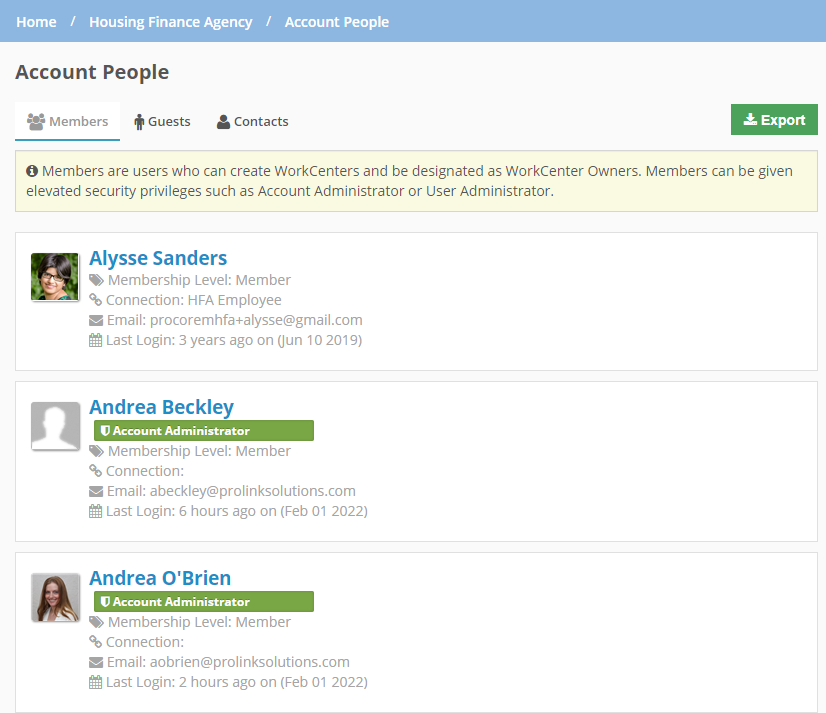Screen dimensions: 826x713
Task: Go to Home breadcrumb link
Action: (x=36, y=22)
